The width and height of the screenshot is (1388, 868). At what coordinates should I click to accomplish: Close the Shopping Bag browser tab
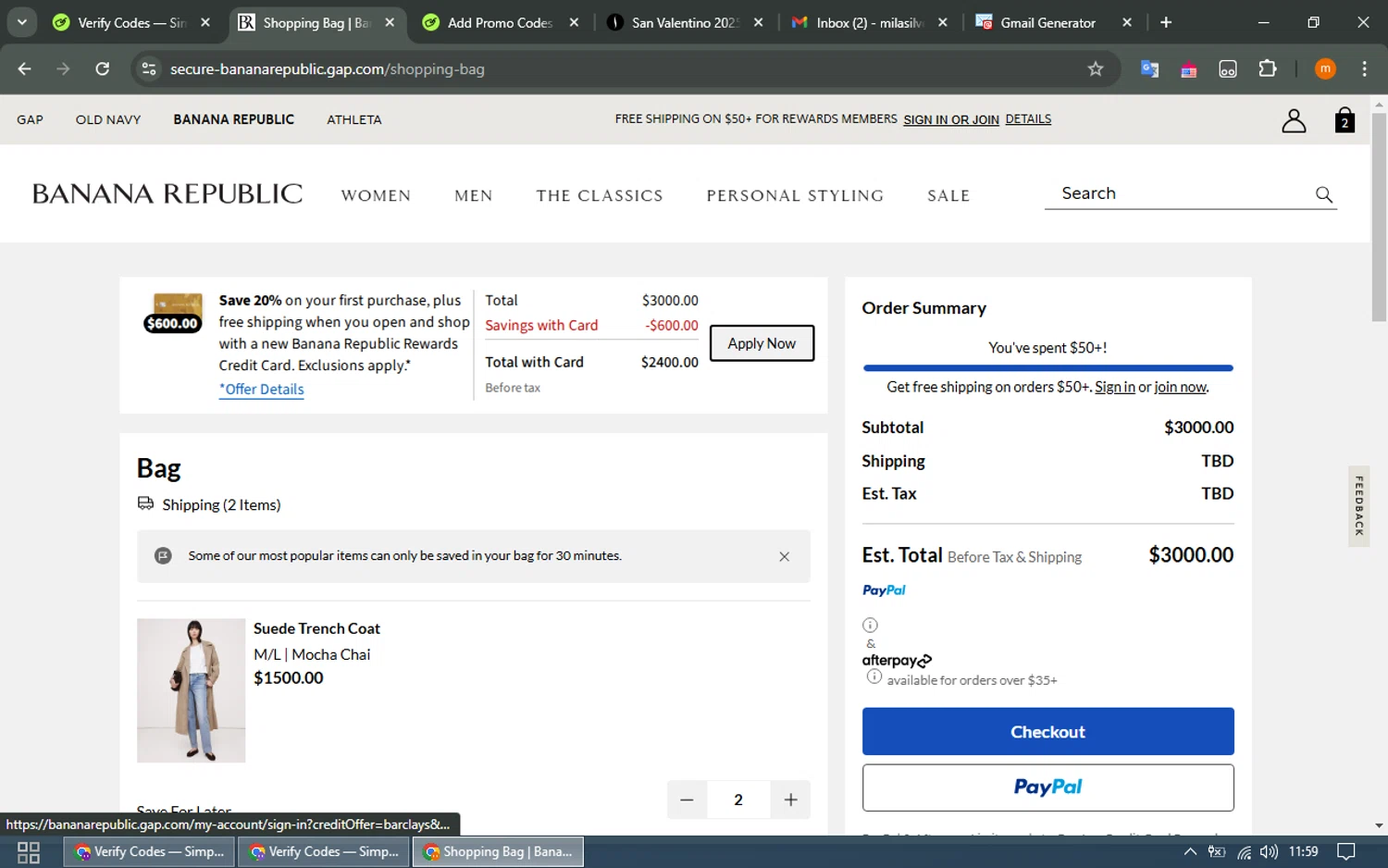[390, 22]
